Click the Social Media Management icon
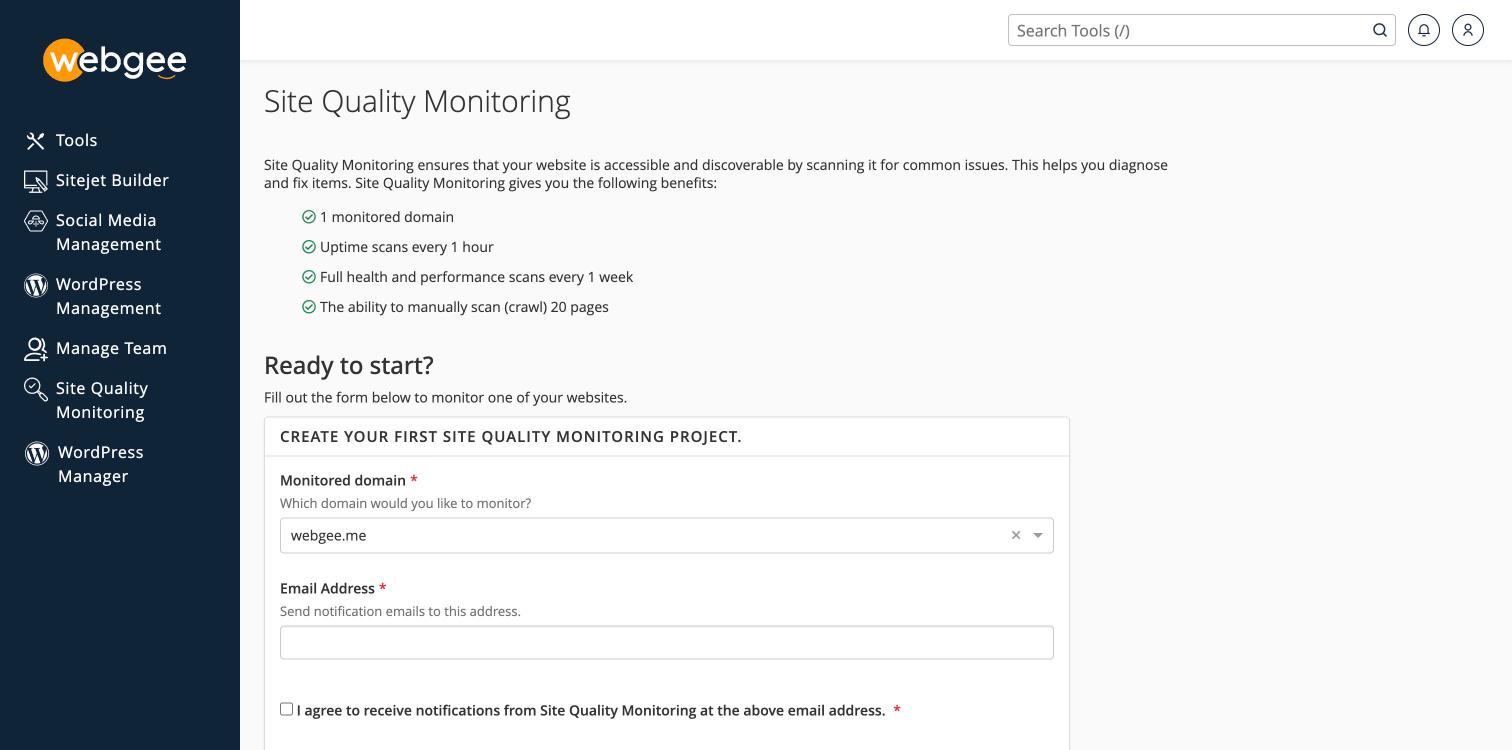The image size is (1512, 750). coord(36,221)
